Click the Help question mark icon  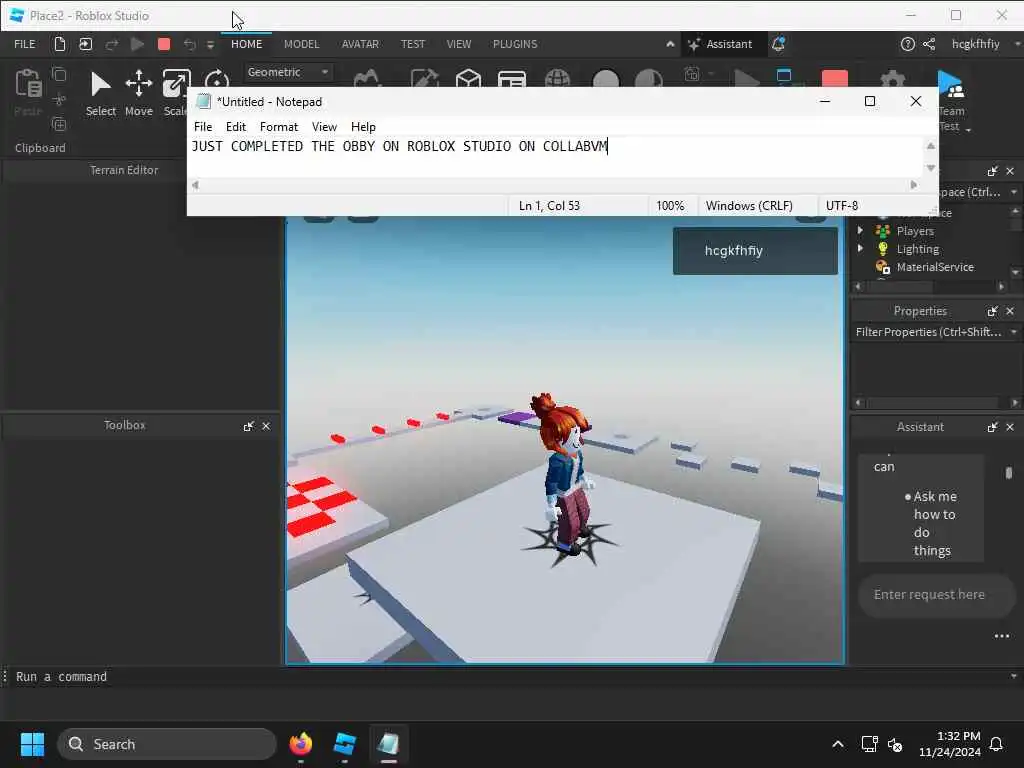point(907,44)
